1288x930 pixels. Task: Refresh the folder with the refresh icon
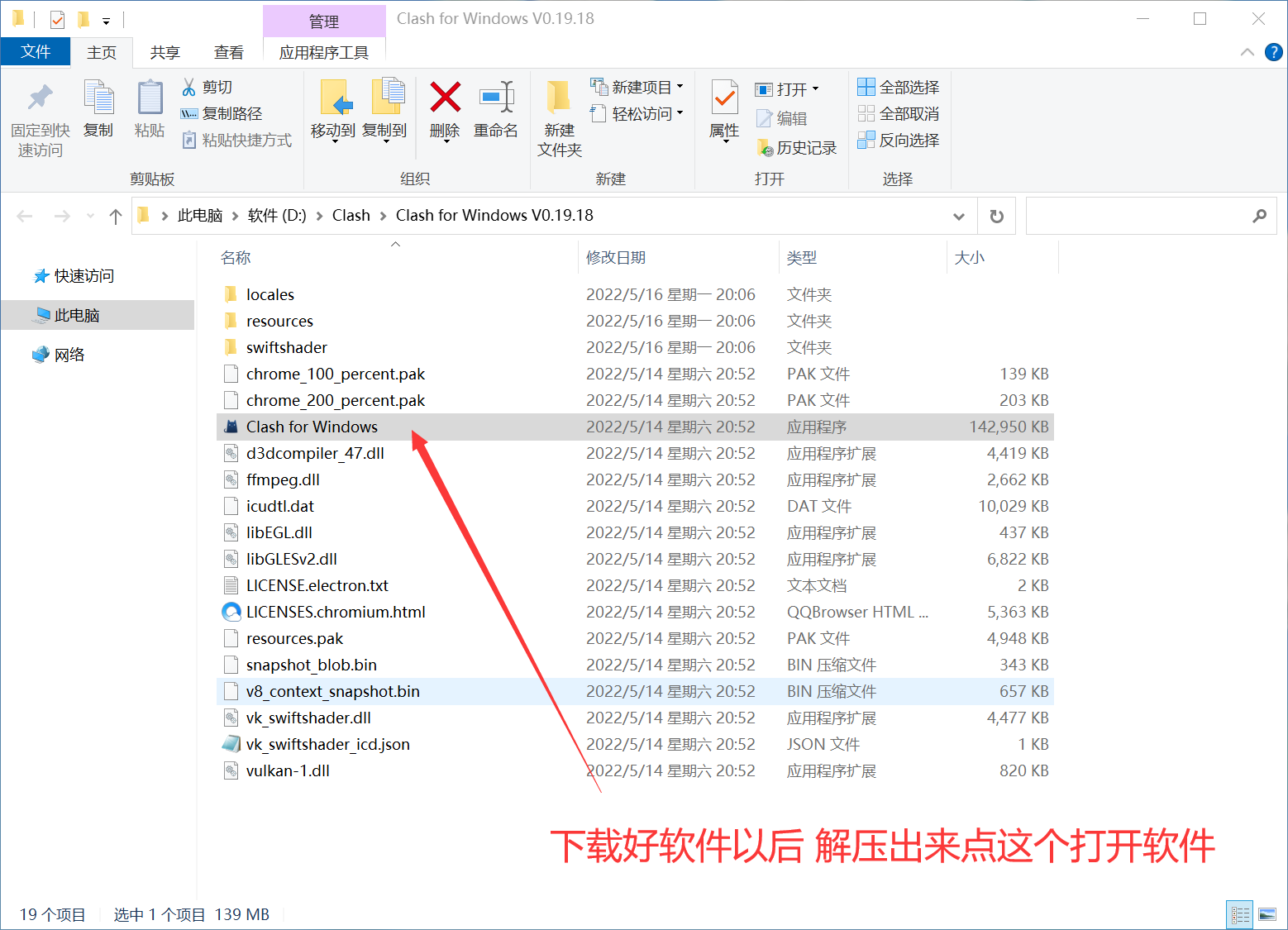996,216
